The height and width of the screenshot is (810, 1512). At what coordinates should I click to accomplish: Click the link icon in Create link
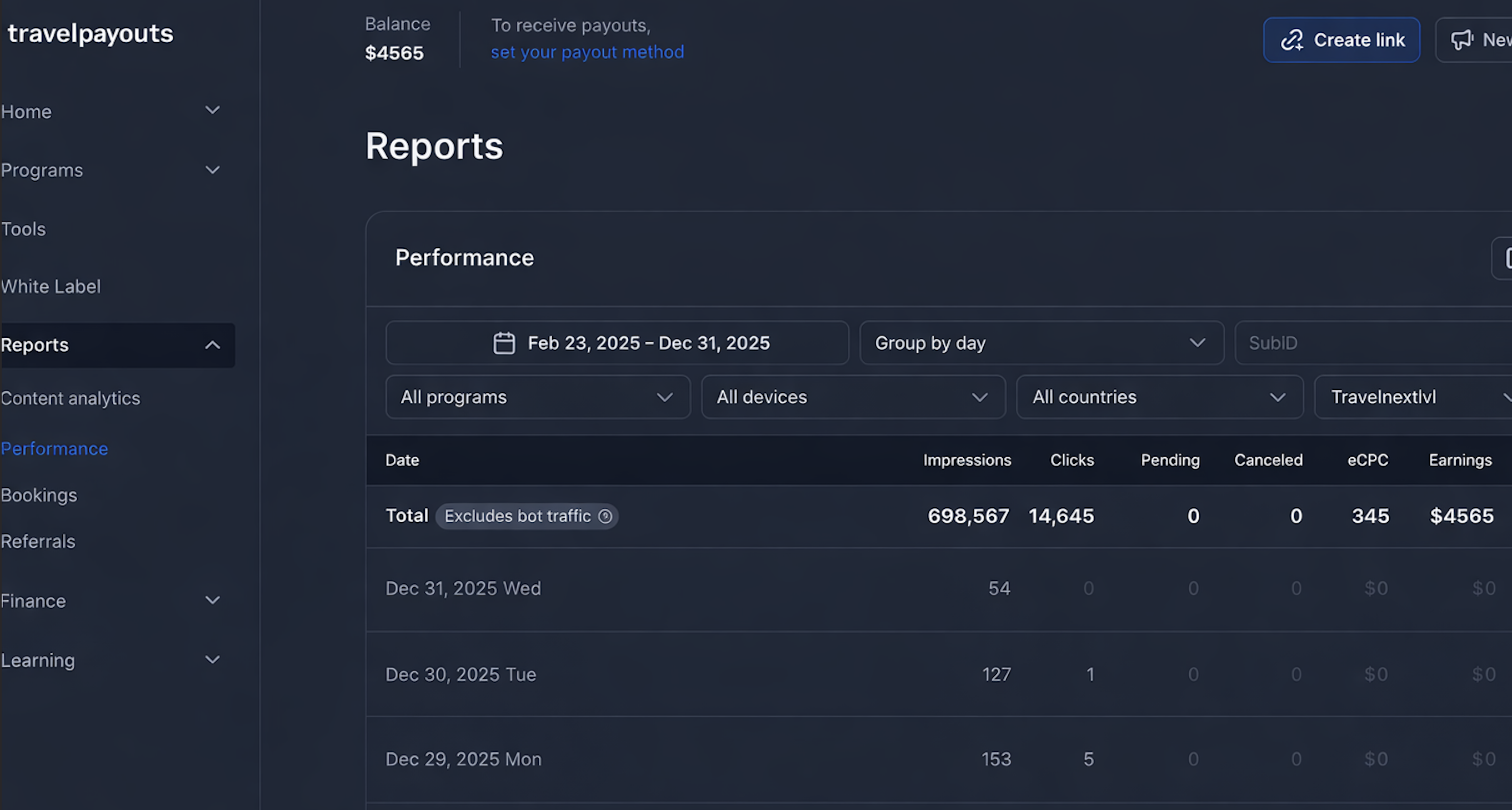(x=1292, y=40)
